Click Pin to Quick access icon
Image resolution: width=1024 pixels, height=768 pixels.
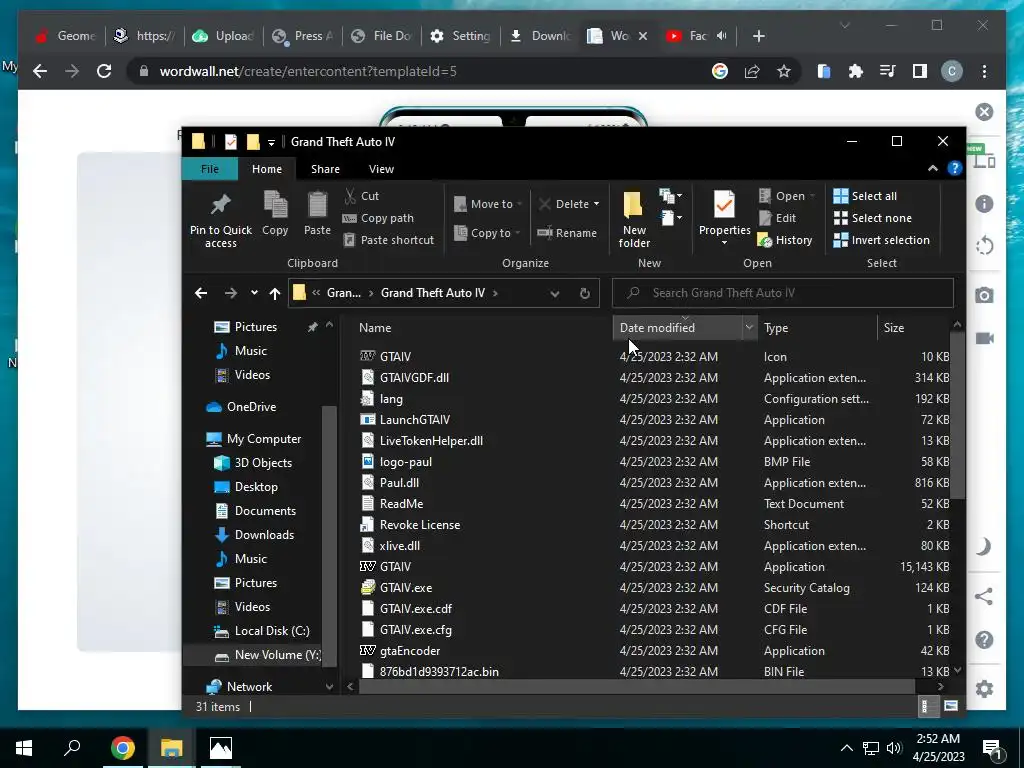pyautogui.click(x=221, y=219)
